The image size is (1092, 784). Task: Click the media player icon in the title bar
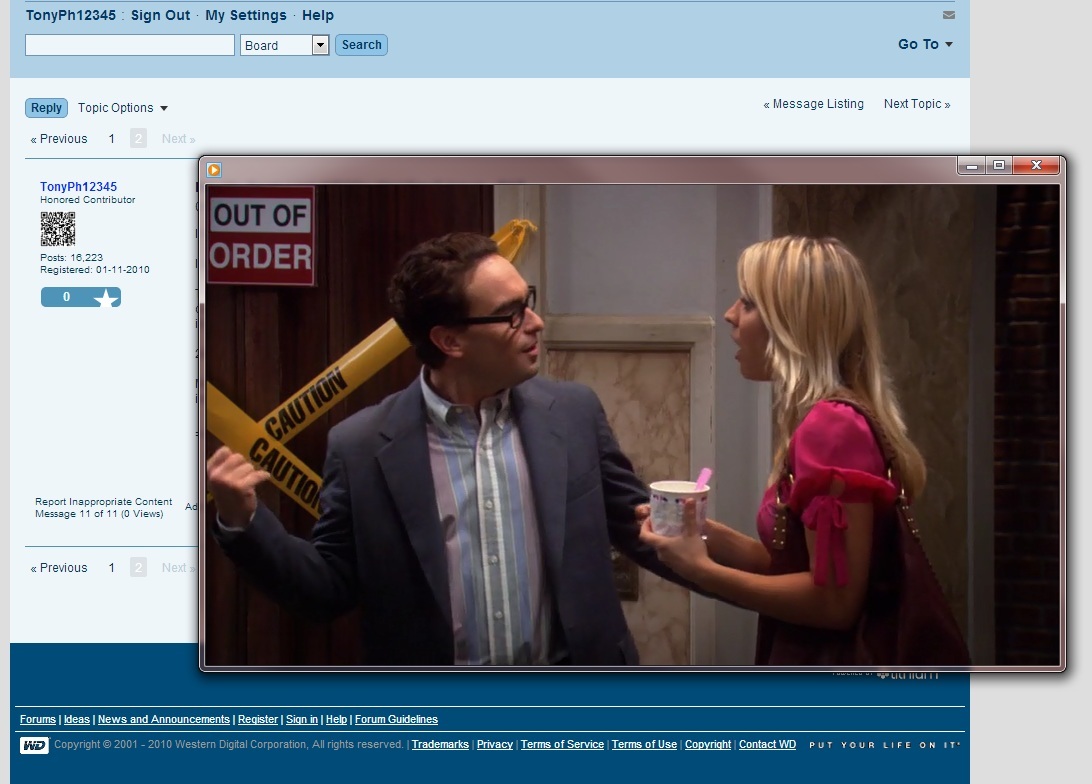[x=214, y=170]
